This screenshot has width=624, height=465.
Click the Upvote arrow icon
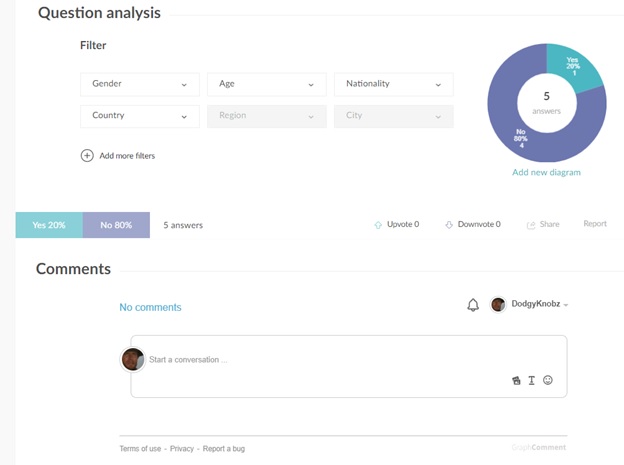click(x=377, y=225)
